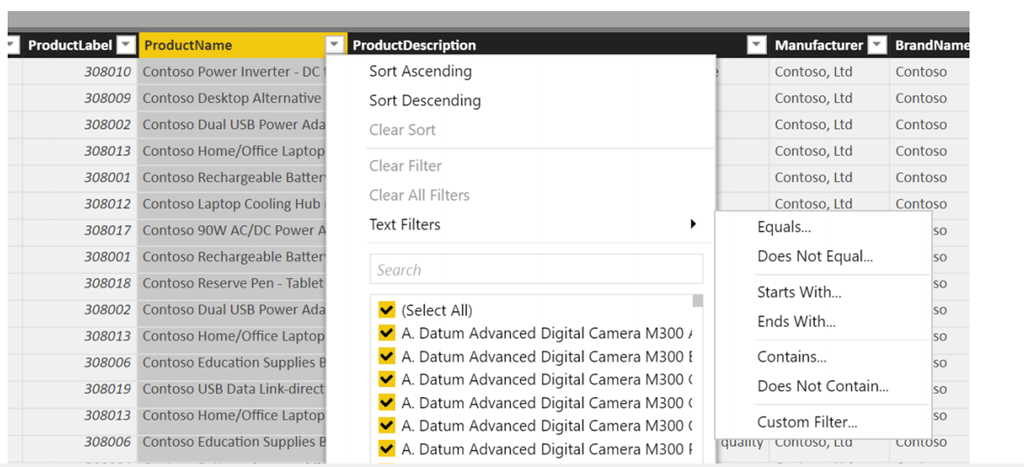Select the Does Not Contain... filter
Screen dimensions: 1024x467
tap(823, 386)
